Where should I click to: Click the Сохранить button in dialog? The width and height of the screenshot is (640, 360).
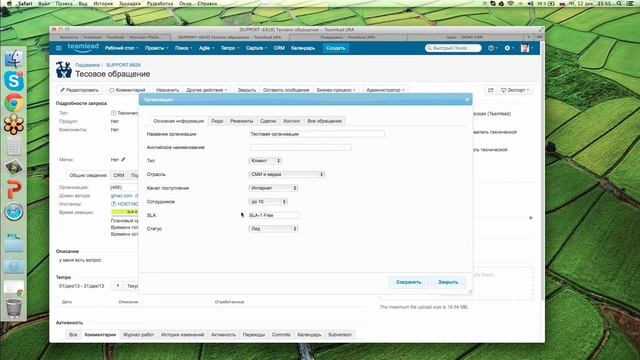[409, 282]
